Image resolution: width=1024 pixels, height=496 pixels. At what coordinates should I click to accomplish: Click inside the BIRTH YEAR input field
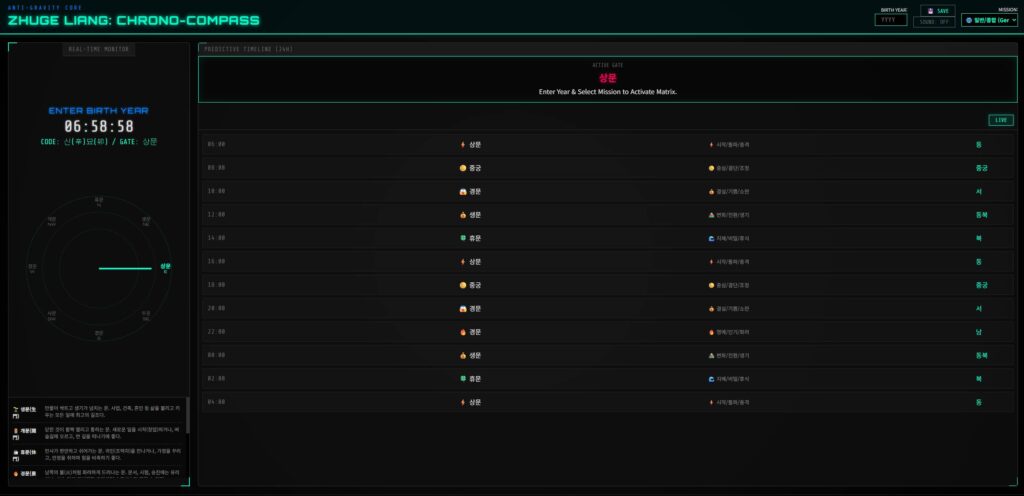pos(891,20)
